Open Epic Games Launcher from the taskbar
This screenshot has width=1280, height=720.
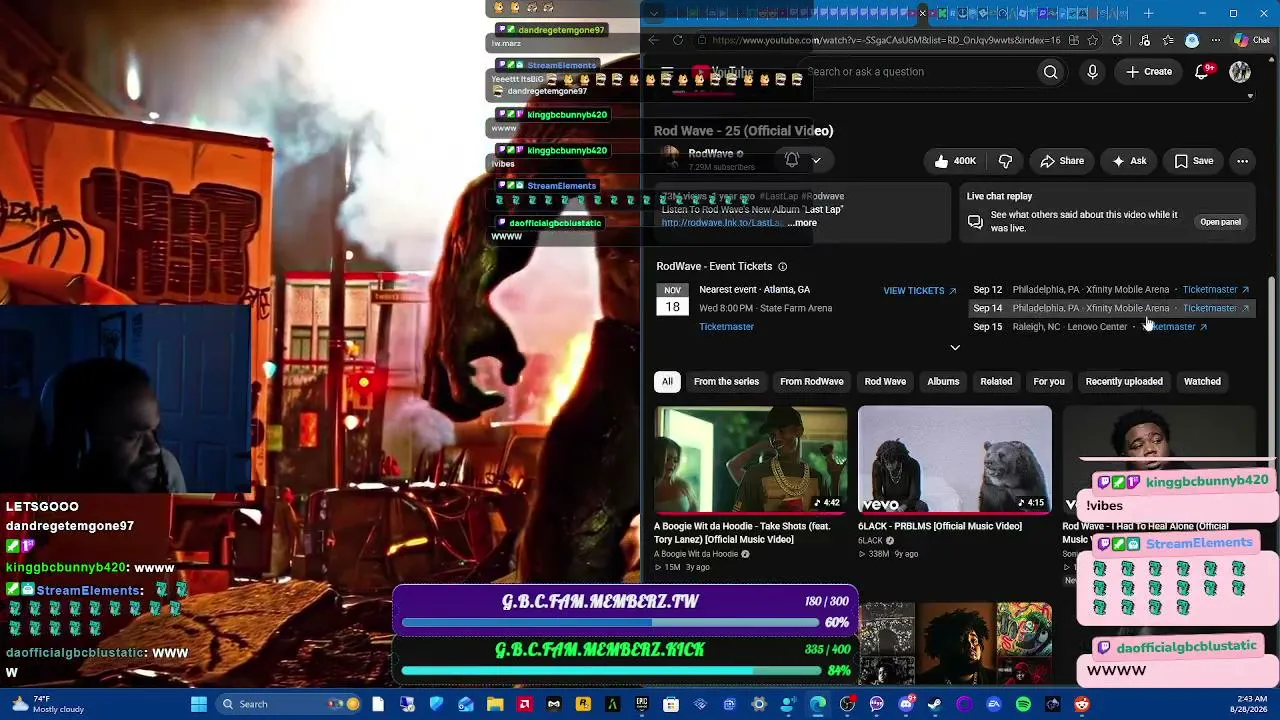point(642,704)
